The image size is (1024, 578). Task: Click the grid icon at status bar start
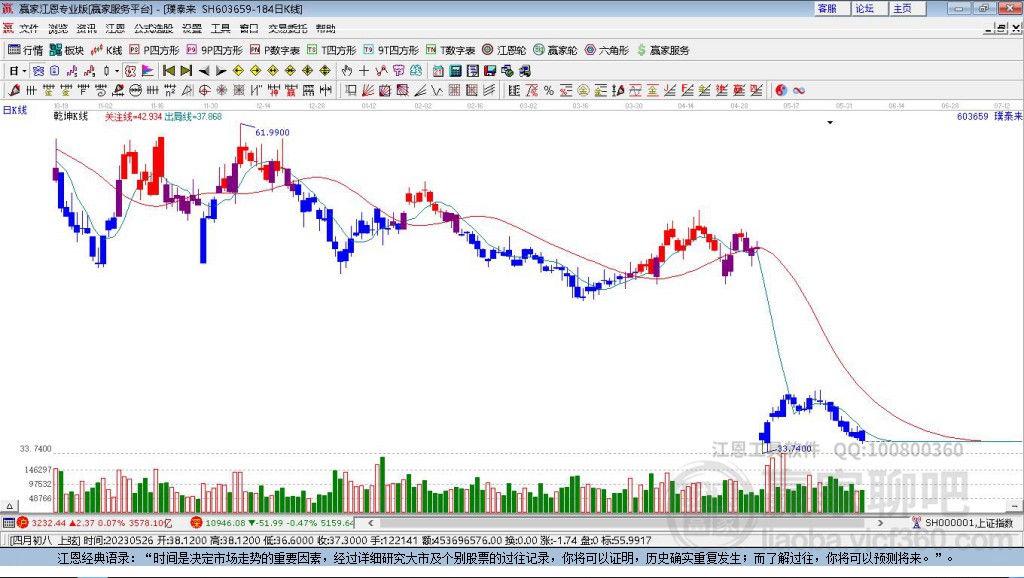pyautogui.click(x=8, y=522)
